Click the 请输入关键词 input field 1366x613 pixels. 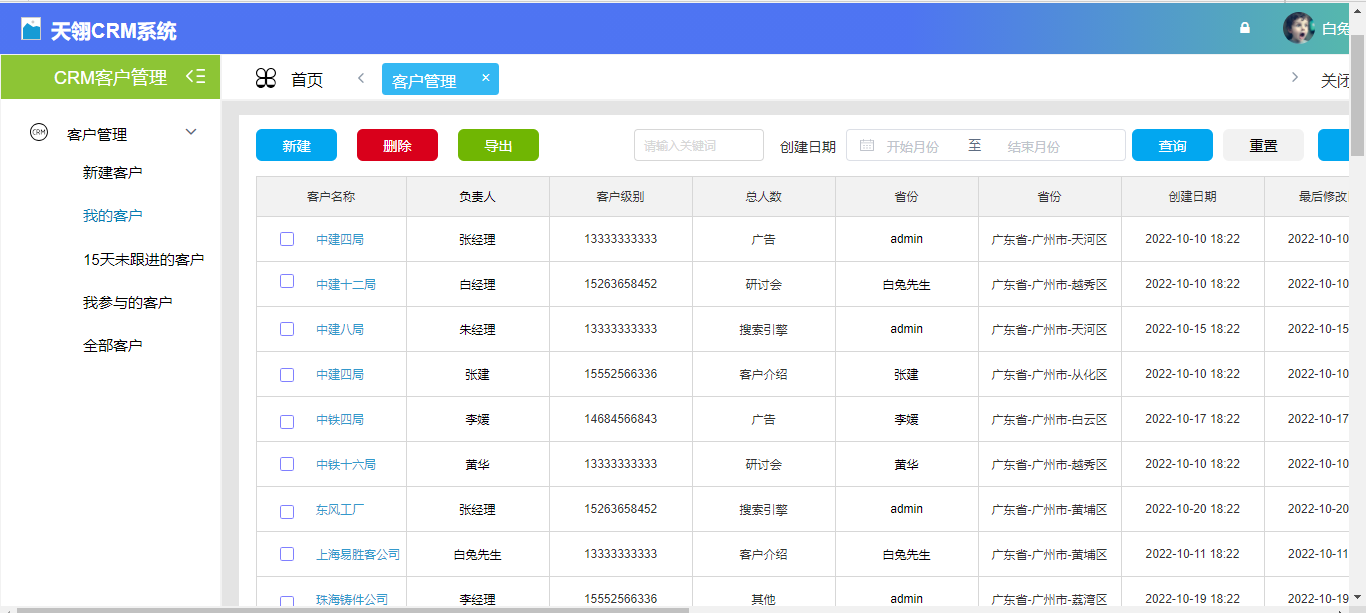click(698, 145)
